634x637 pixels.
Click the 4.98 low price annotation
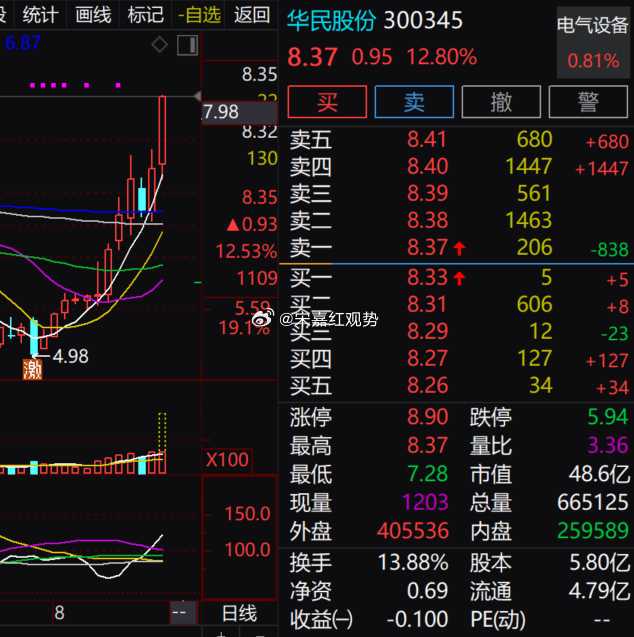click(x=70, y=356)
